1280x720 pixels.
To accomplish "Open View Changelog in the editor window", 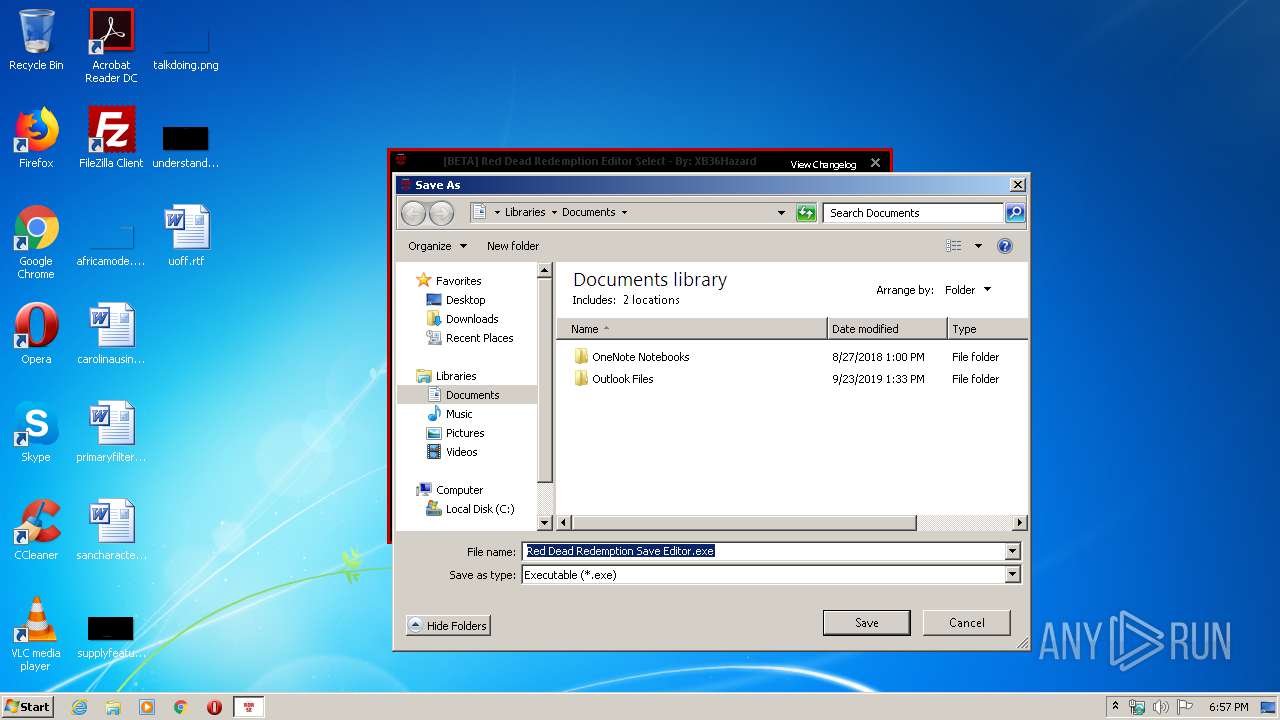I will point(823,164).
